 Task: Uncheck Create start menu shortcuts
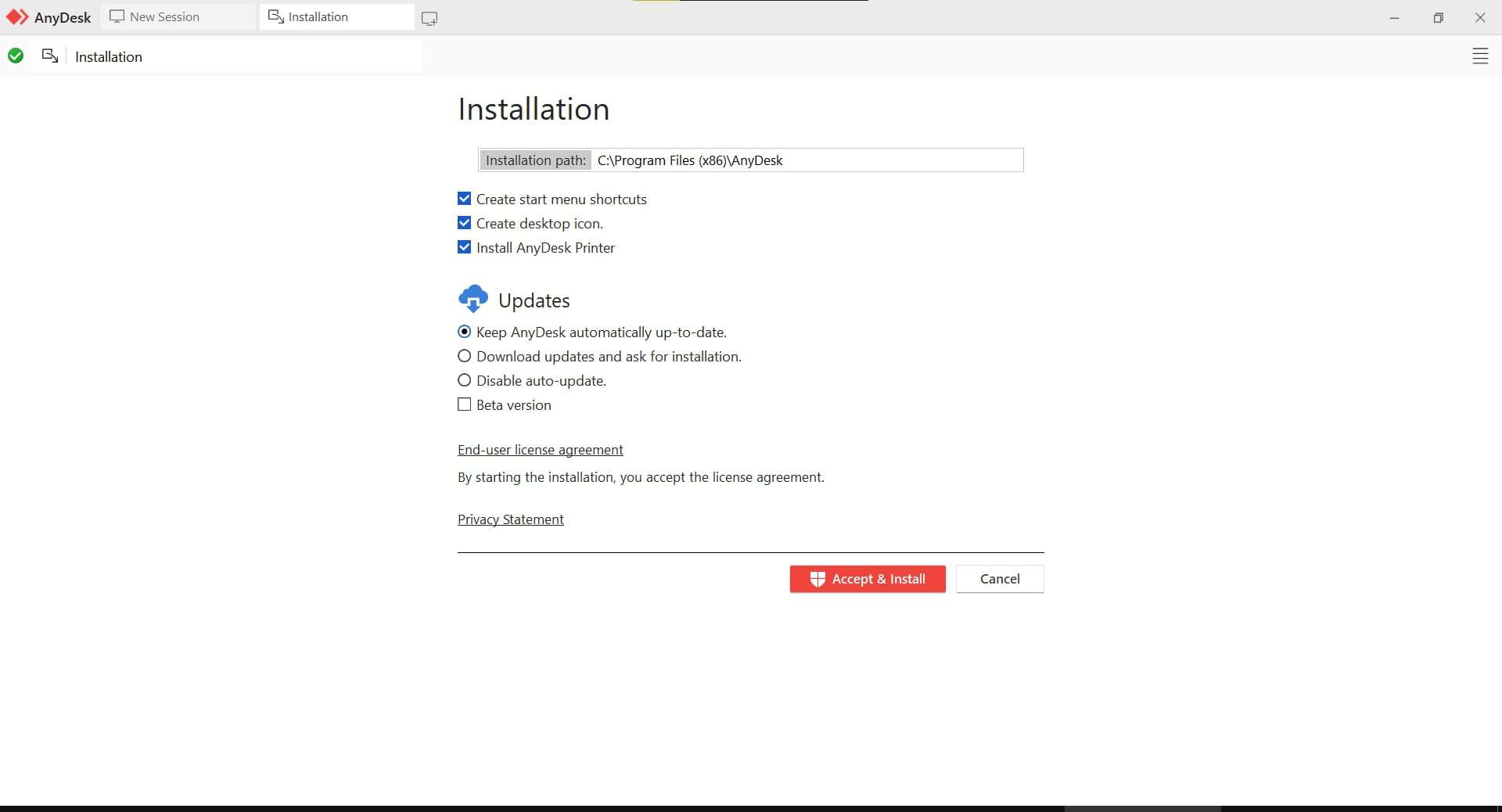point(464,199)
